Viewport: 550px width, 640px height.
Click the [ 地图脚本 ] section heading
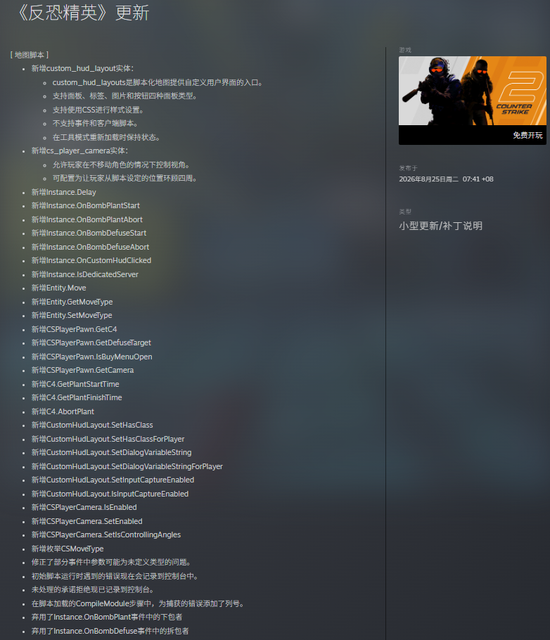pyautogui.click(x=29, y=55)
